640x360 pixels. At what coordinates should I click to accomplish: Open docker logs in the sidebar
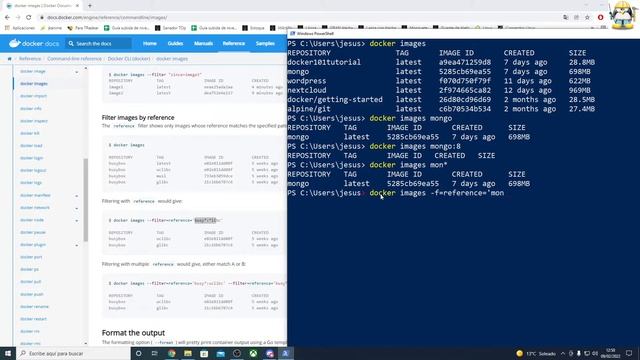click(31, 182)
